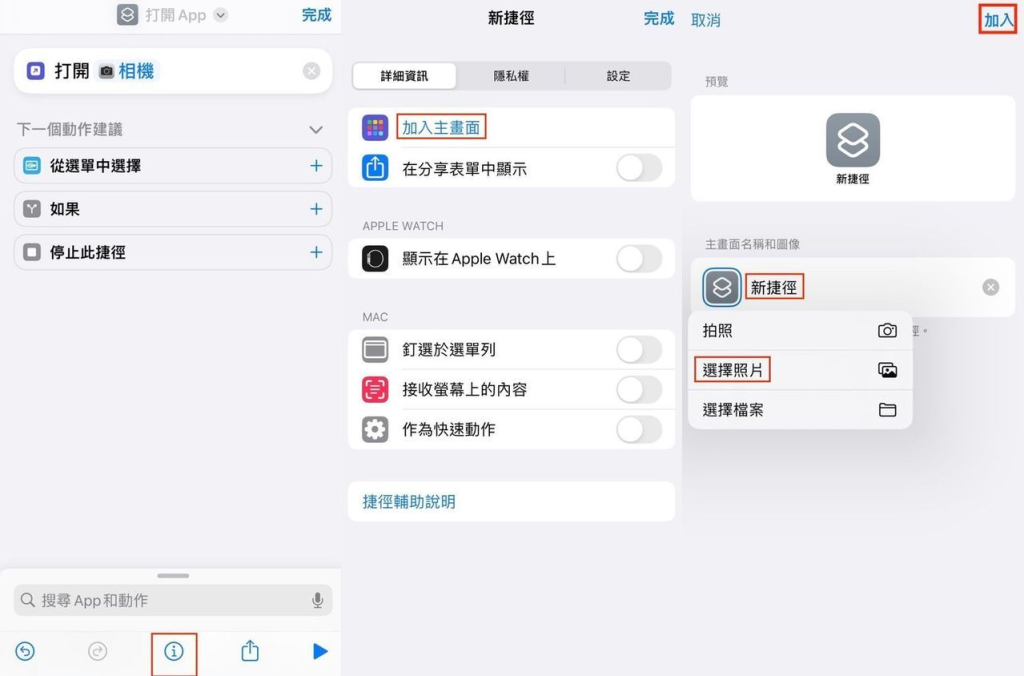This screenshot has width=1024, height=676.
Task: Tap 加入主畫面 link
Action: pos(441,127)
